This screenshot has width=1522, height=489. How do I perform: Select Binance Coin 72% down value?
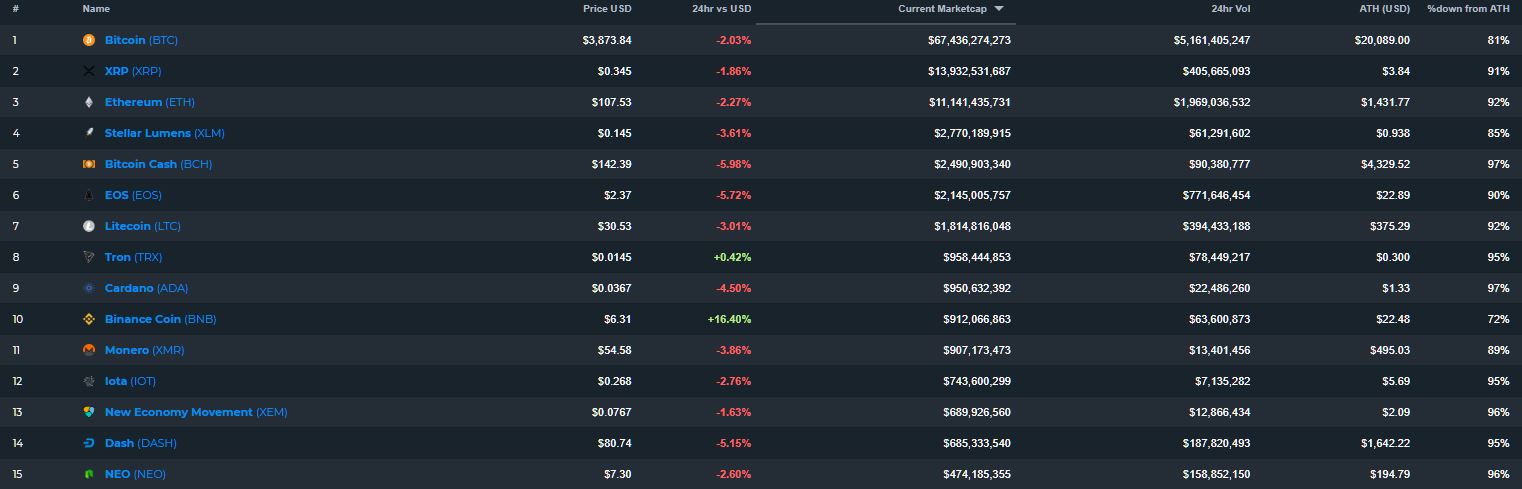[1498, 319]
